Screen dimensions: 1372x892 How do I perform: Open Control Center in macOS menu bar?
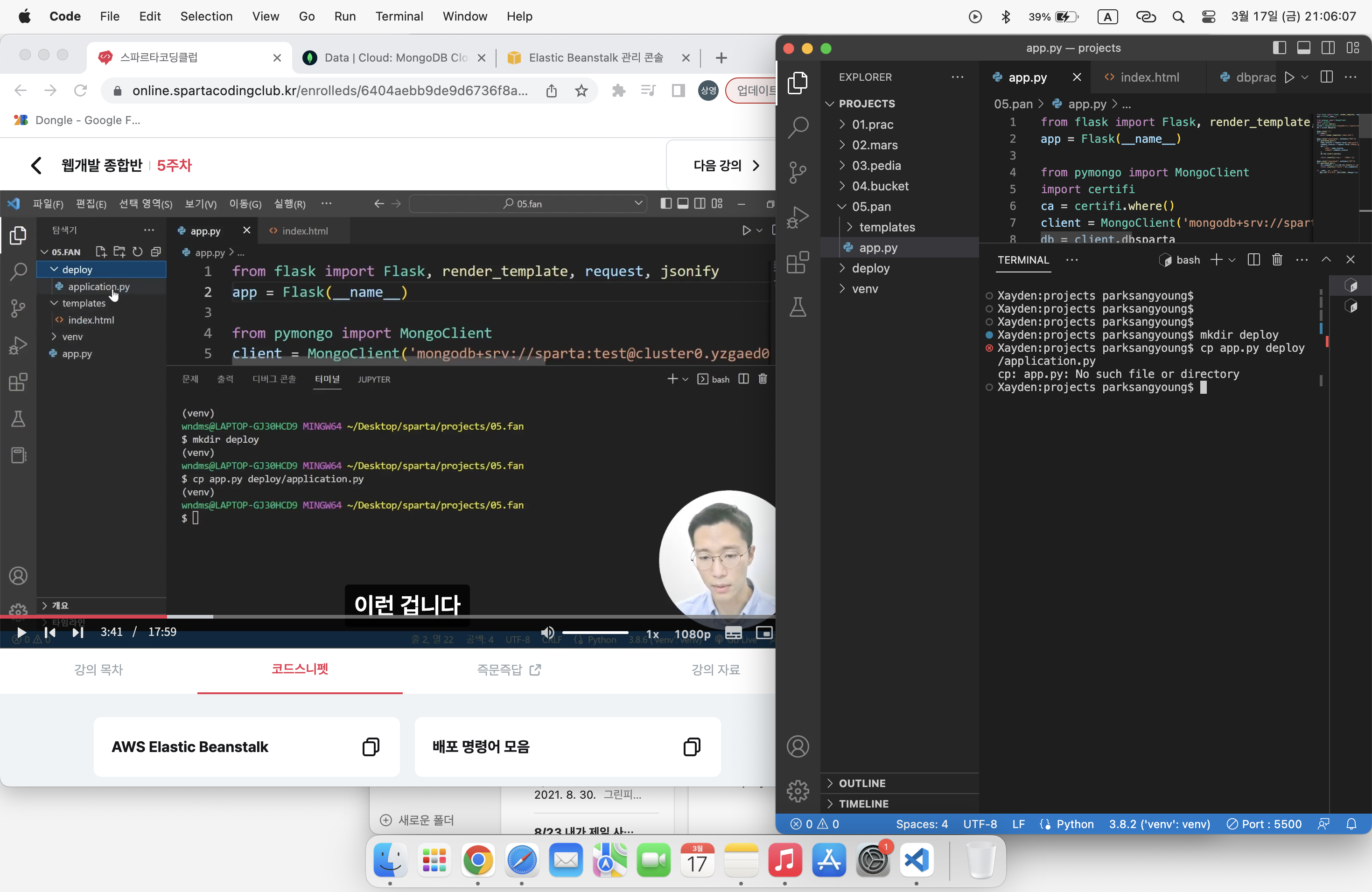(1208, 17)
